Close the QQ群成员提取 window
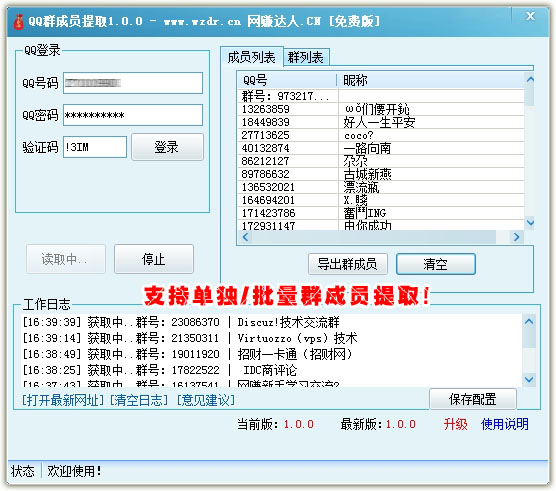 [530, 16]
